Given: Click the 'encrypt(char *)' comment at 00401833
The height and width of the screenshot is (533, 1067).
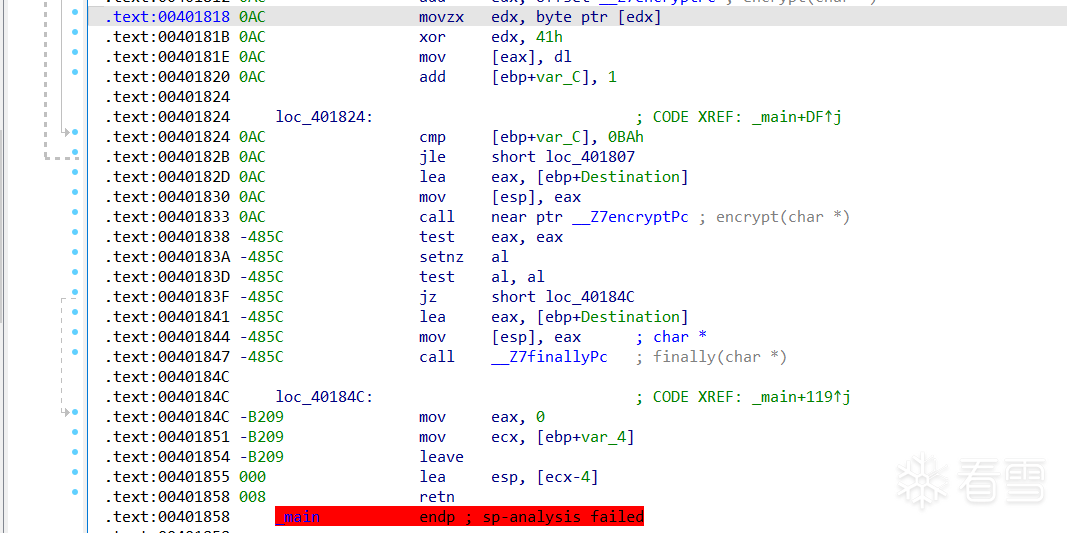Looking at the screenshot, I should tap(783, 217).
